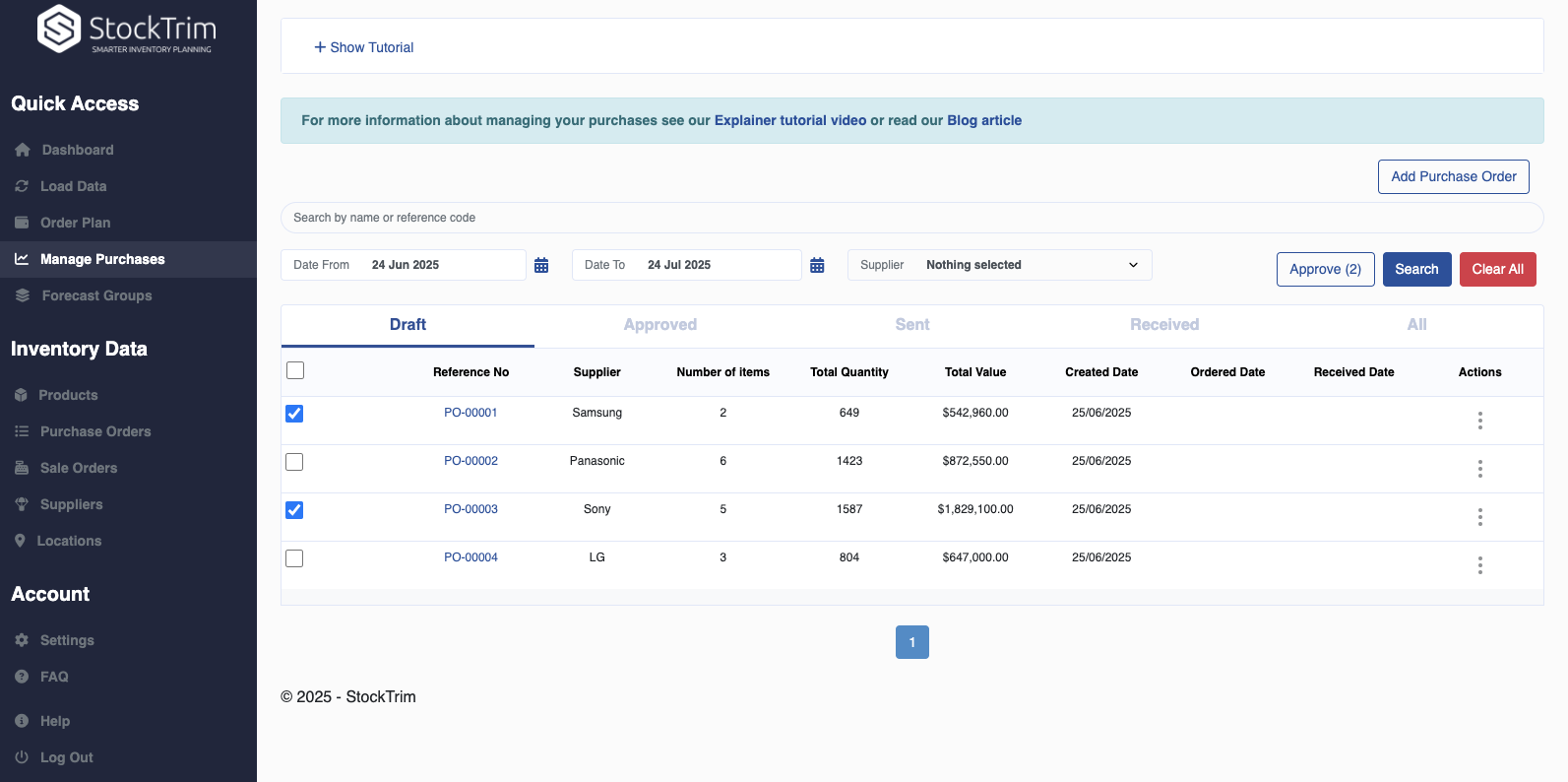Click the Date From field
Viewport: 1568px width, 782px height.
coord(404,265)
